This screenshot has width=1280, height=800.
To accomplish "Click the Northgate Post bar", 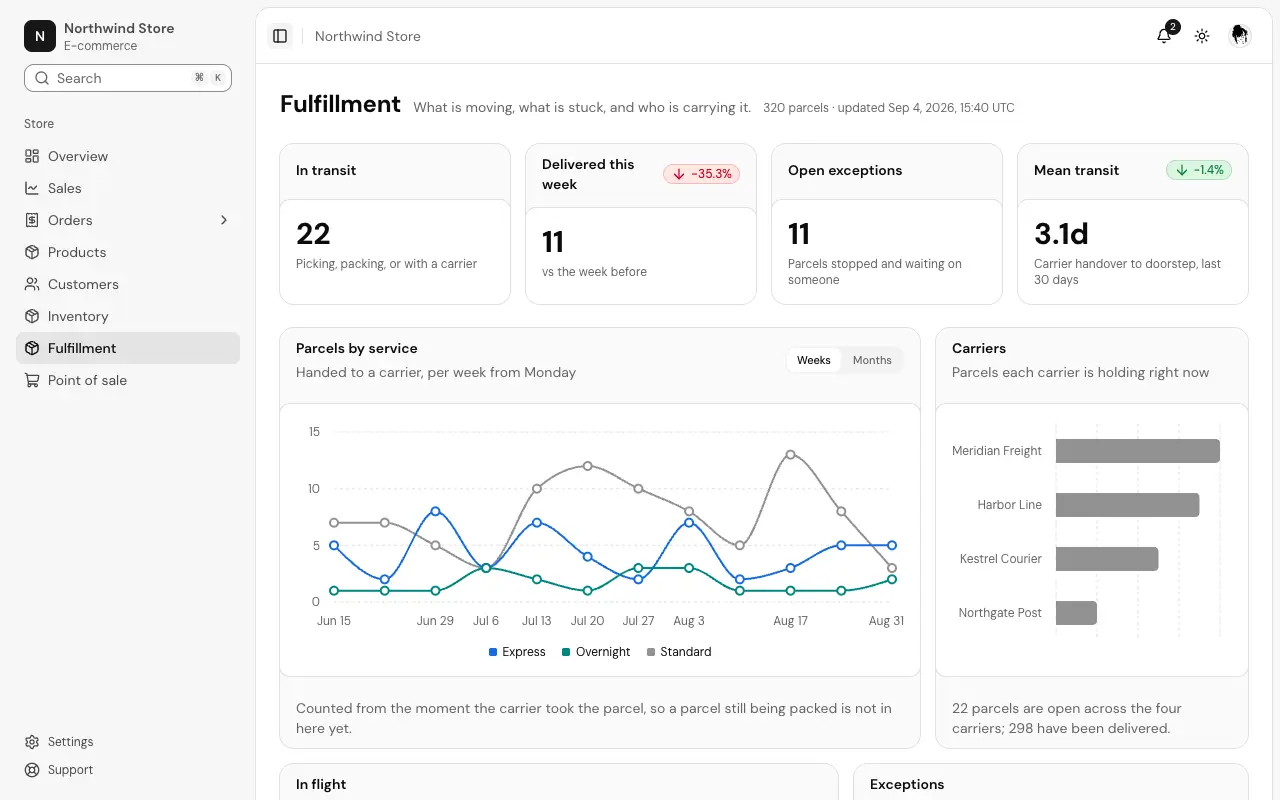I will (1076, 613).
